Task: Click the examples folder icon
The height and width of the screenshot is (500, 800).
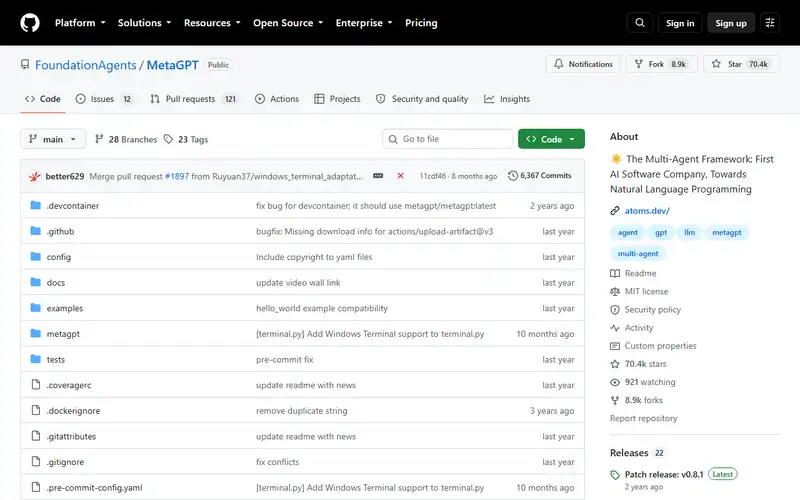Action: coord(35,308)
